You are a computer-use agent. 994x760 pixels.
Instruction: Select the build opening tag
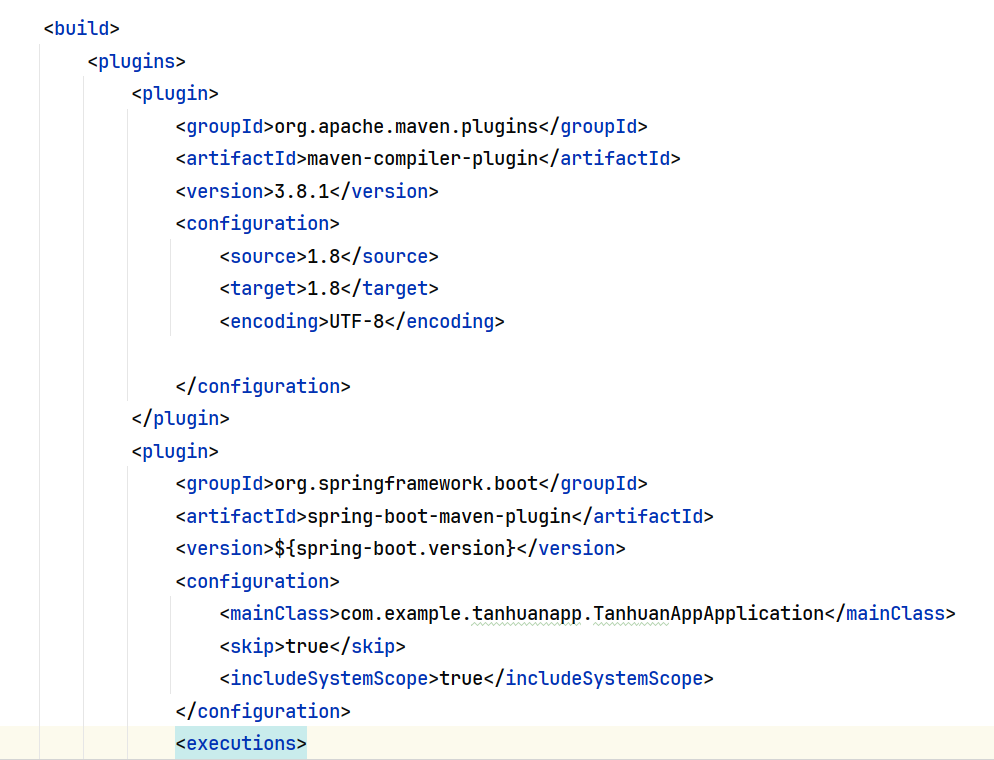click(80, 28)
